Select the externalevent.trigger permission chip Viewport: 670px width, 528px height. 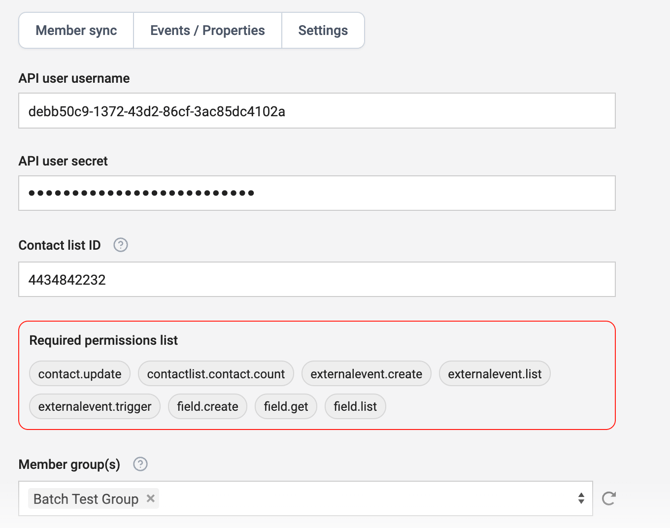click(95, 407)
